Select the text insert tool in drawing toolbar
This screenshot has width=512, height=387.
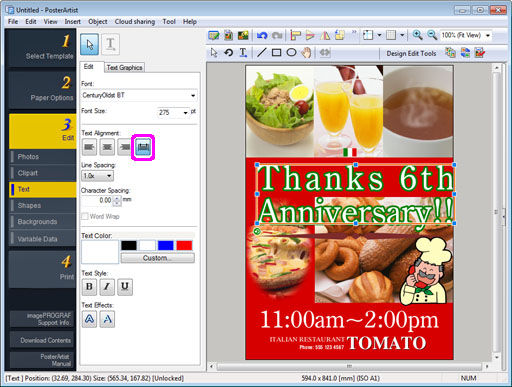coord(243,53)
